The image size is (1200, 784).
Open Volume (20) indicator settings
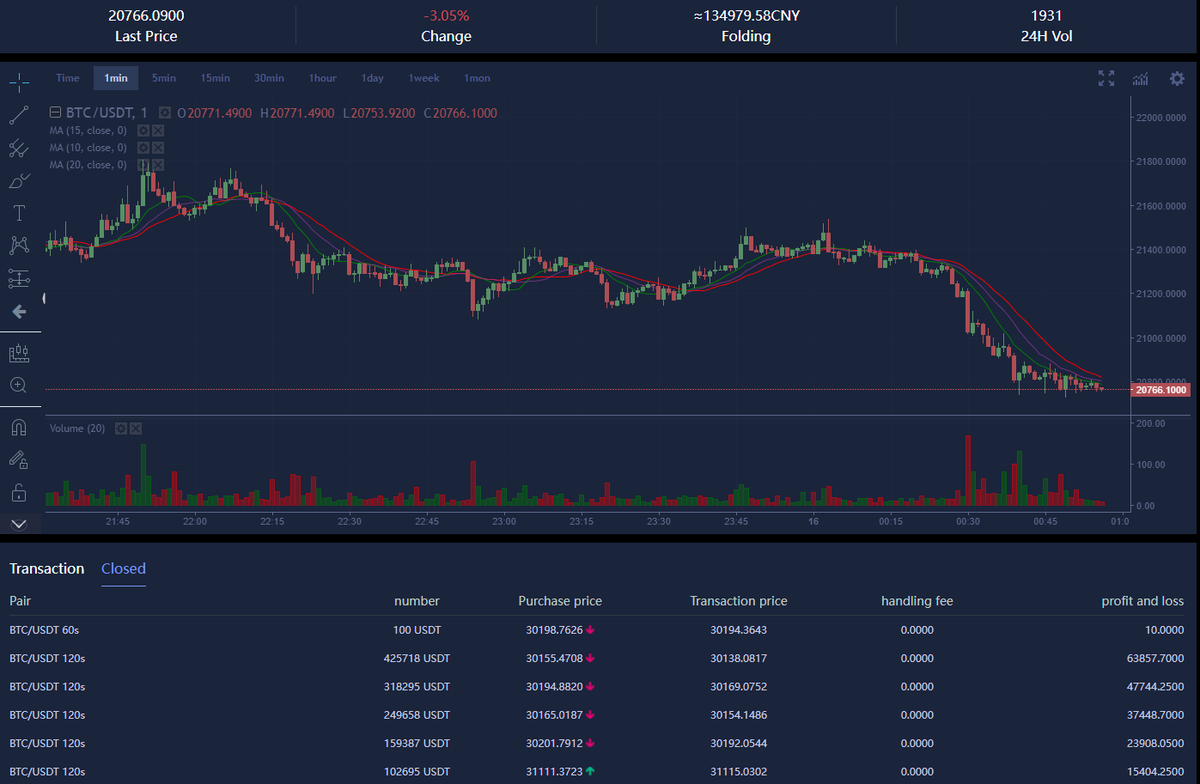tap(122, 428)
